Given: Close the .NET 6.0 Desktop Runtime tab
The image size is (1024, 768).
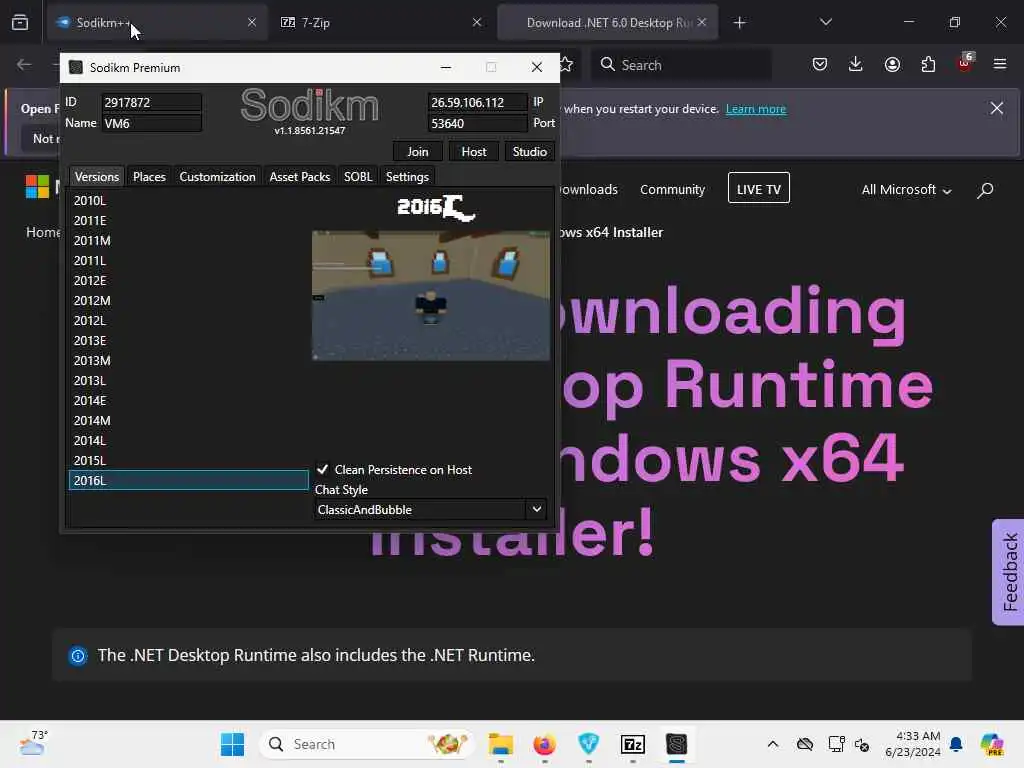Looking at the screenshot, I should [x=702, y=22].
